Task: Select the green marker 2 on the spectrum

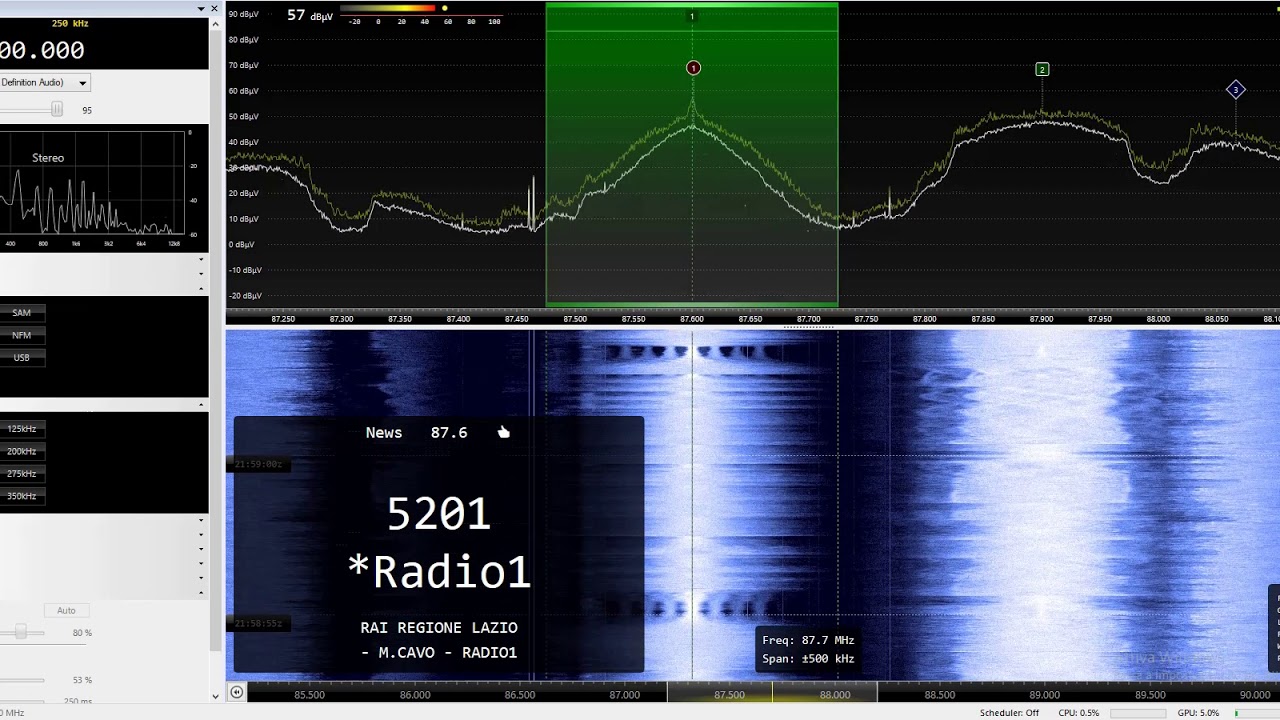Action: click(x=1042, y=69)
